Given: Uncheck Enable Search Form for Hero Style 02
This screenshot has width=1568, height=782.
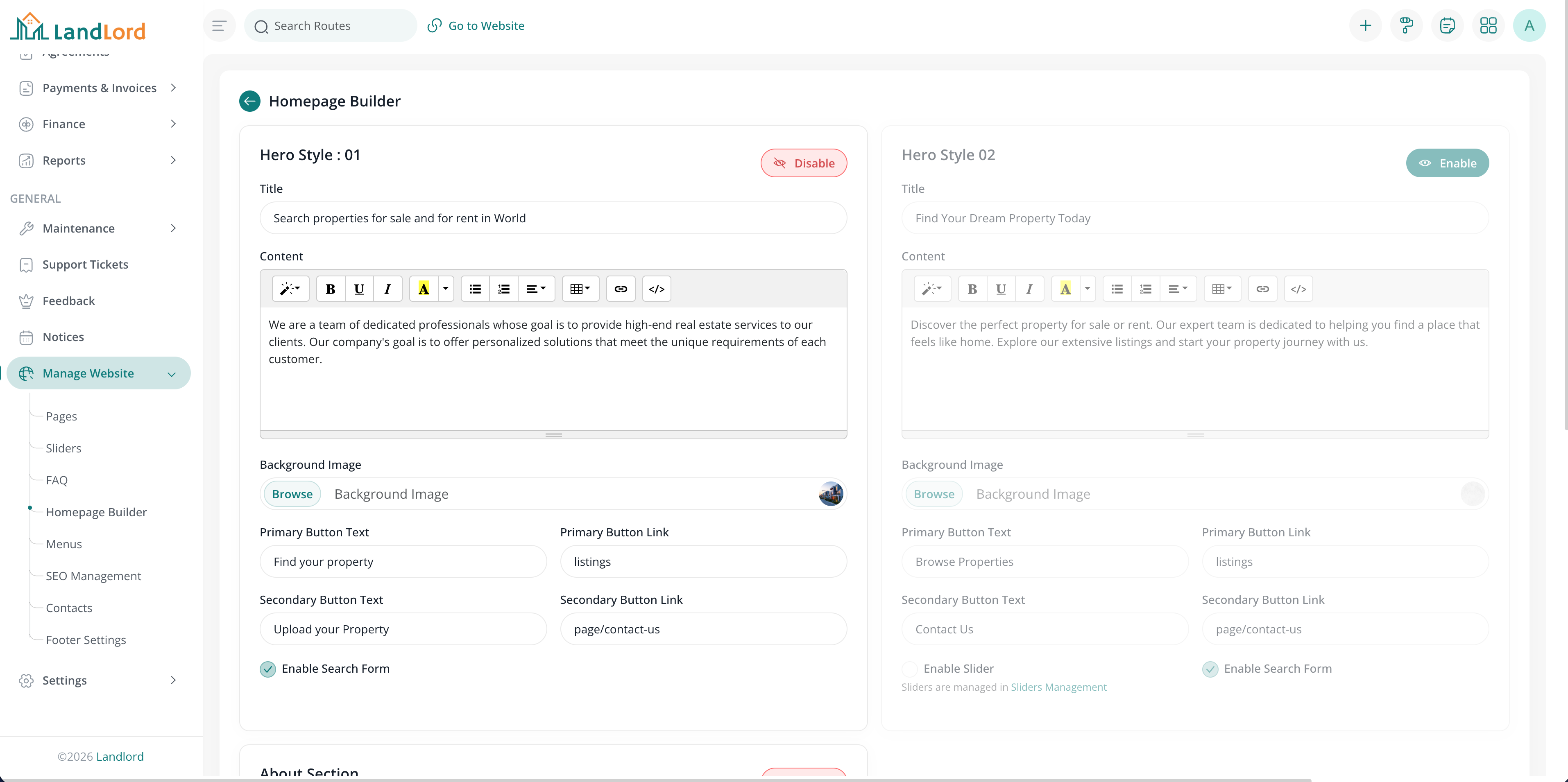Looking at the screenshot, I should click(x=1210, y=669).
